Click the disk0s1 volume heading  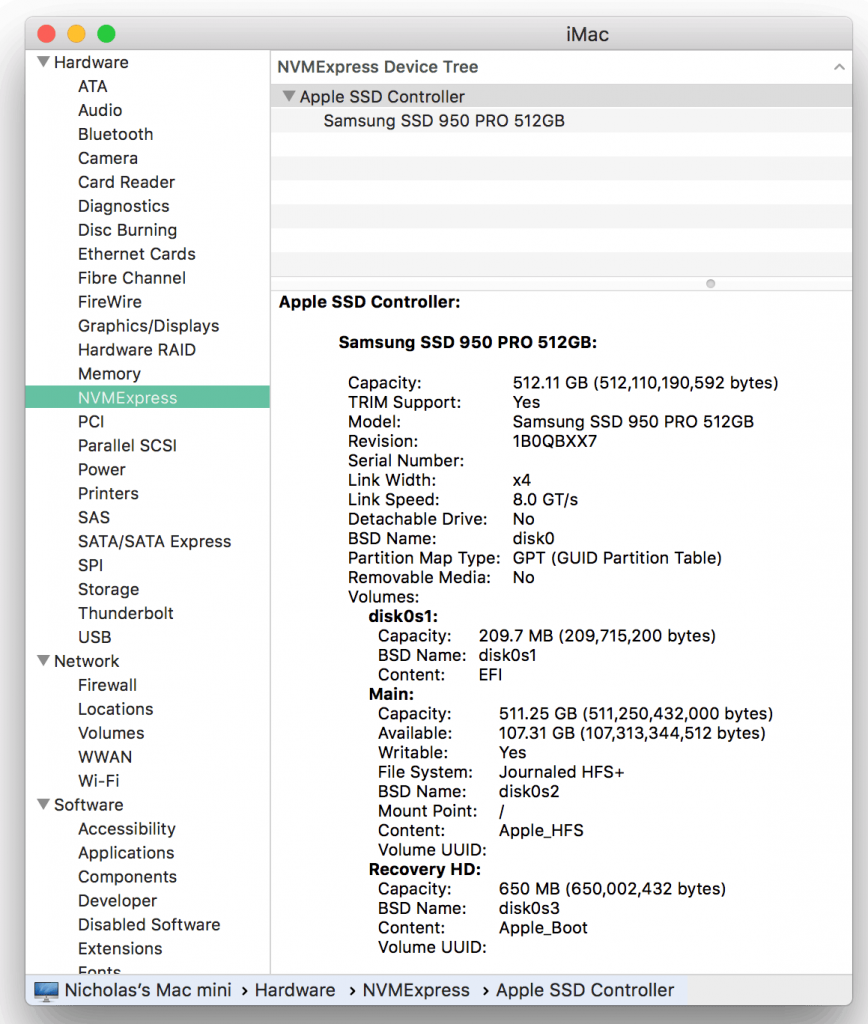pos(403,616)
